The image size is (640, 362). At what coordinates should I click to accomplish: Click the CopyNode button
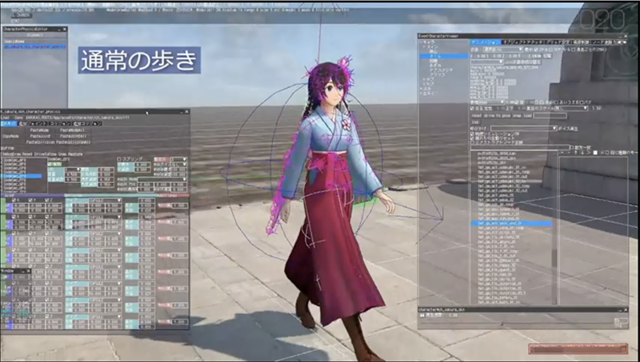pos(11,136)
